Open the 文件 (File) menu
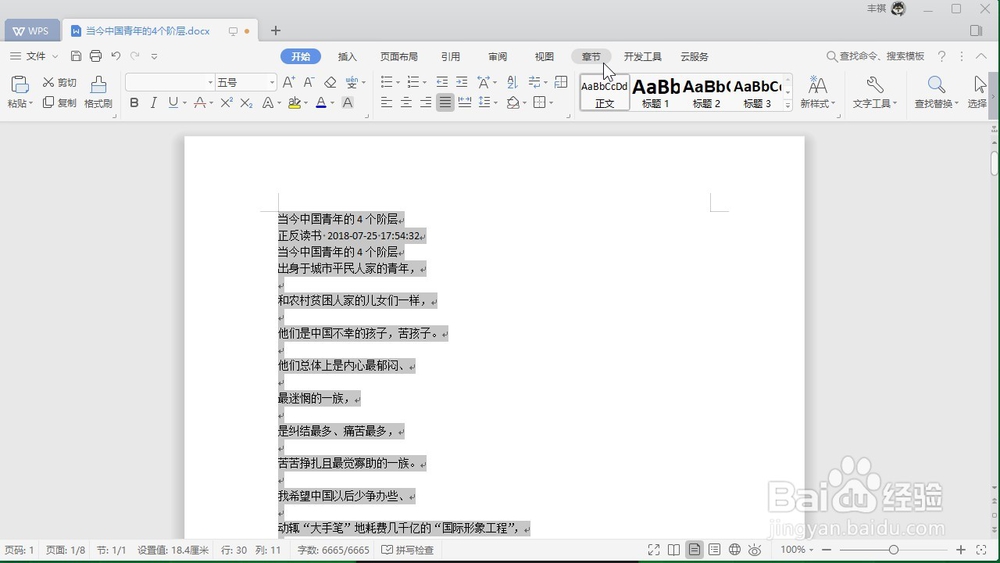 (x=34, y=56)
